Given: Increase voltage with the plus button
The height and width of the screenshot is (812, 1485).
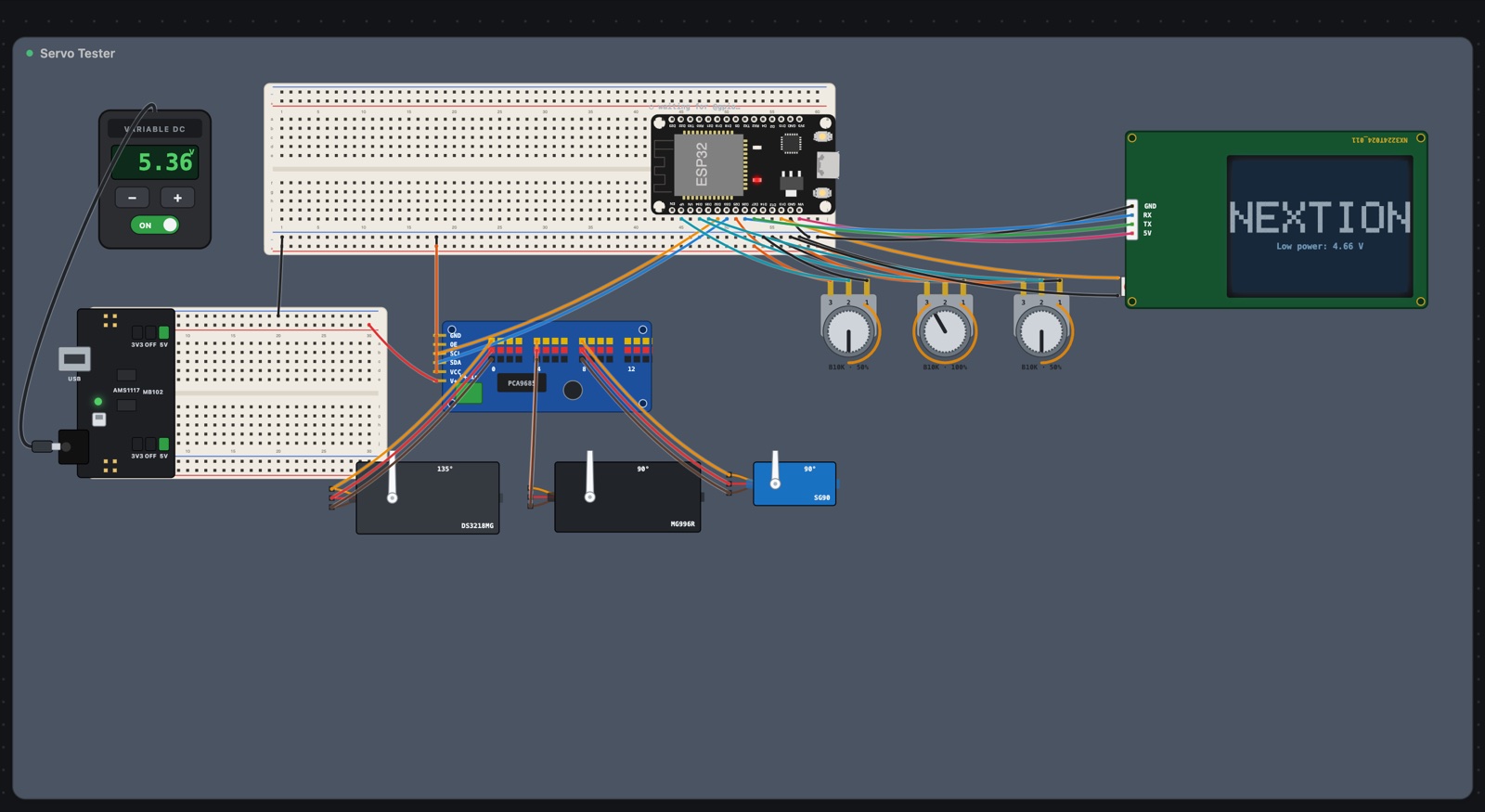Looking at the screenshot, I should click(177, 198).
